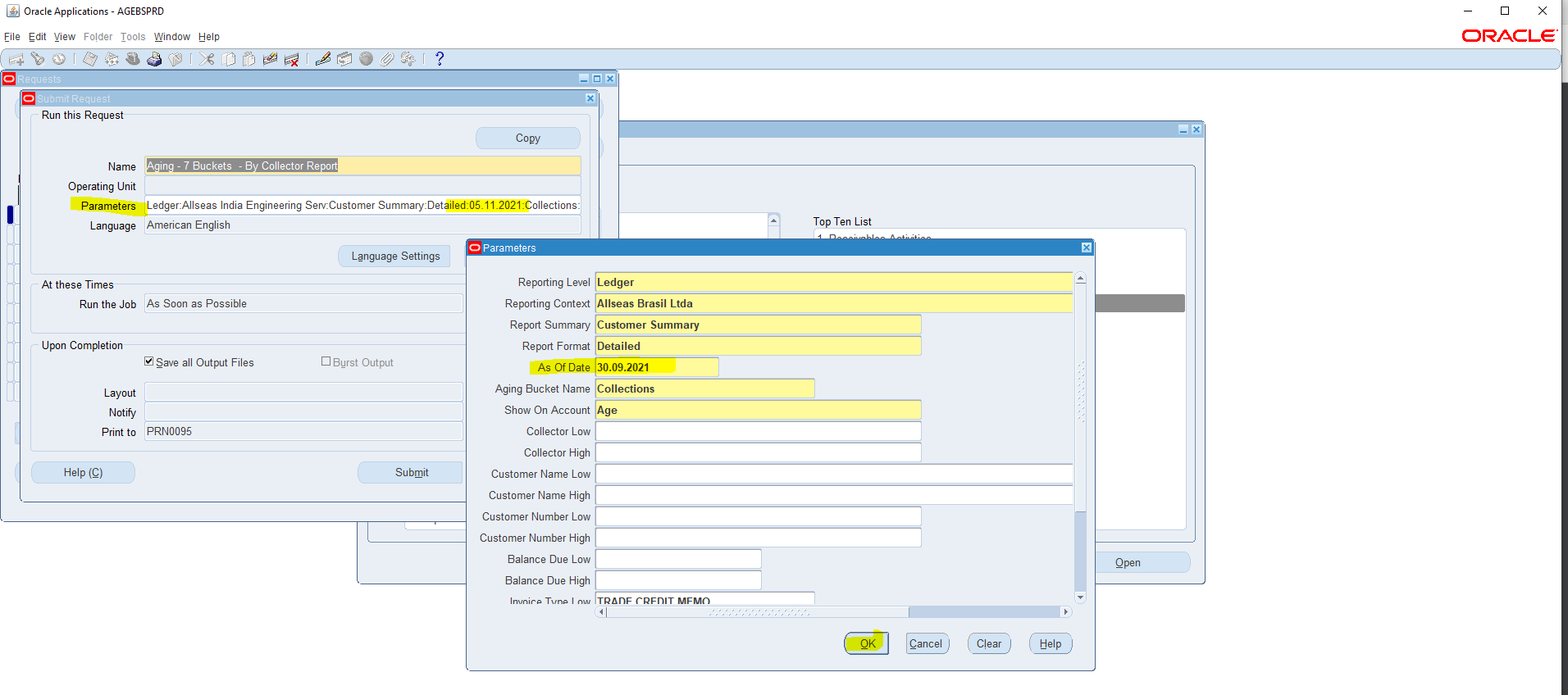Image resolution: width=1568 pixels, height=695 pixels.
Task: Click the Parameters horizontal scrollbar left arrow
Action: [601, 611]
